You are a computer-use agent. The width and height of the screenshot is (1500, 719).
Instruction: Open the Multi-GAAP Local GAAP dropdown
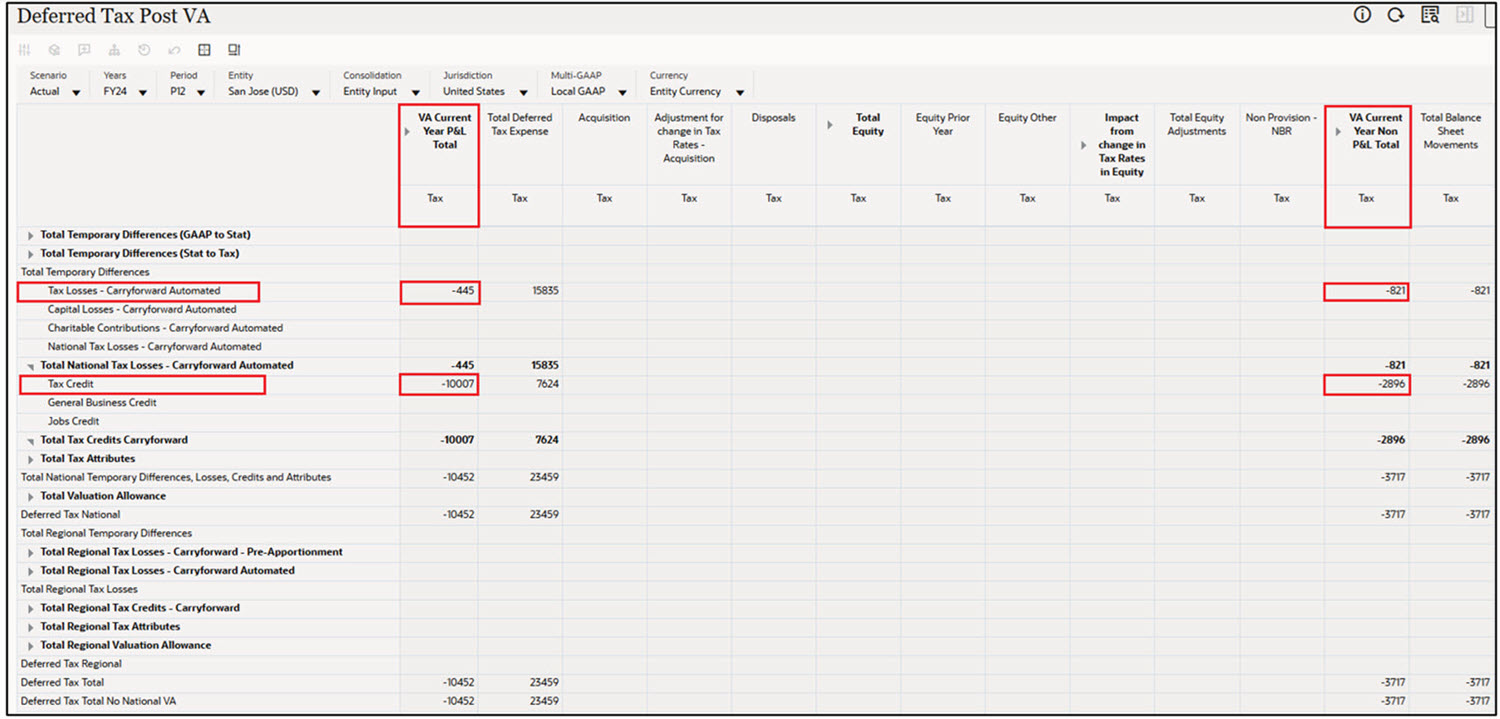pyautogui.click(x=622, y=93)
